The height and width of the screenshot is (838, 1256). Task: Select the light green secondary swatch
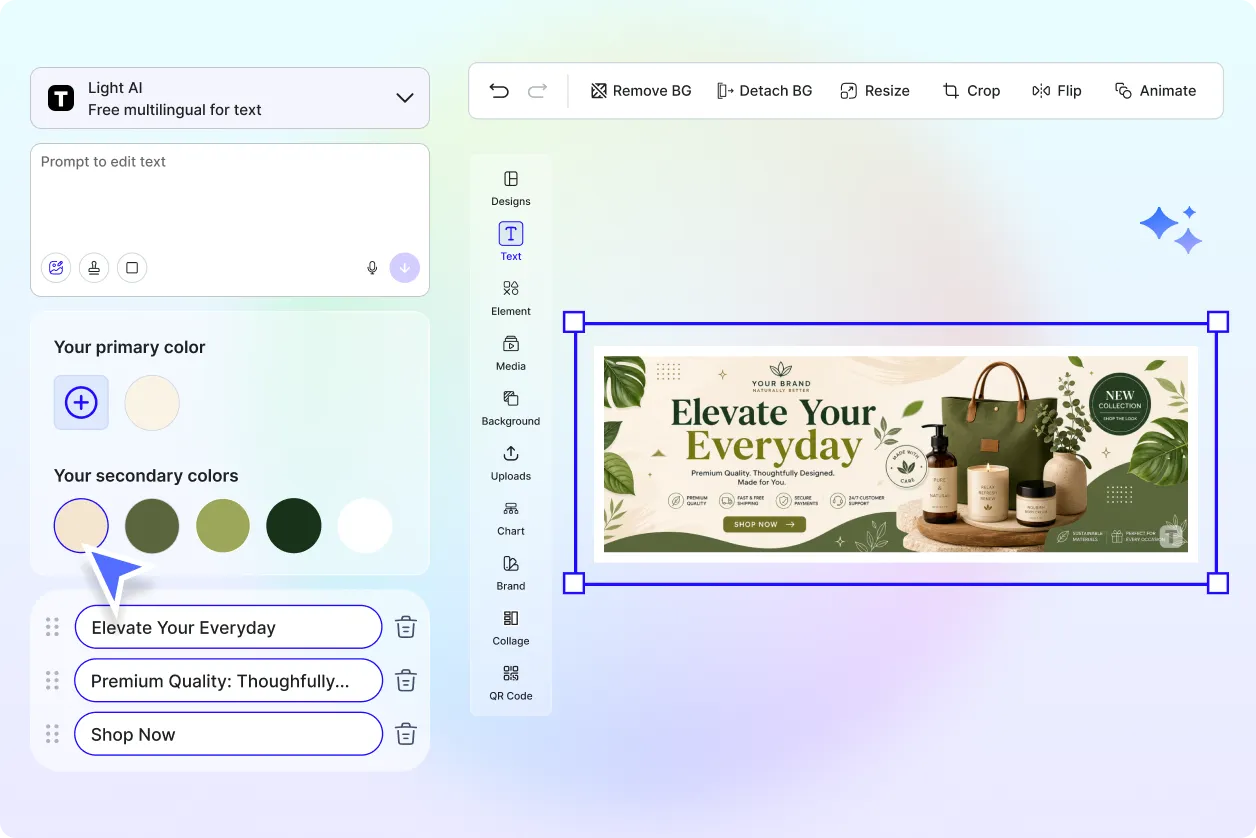point(223,526)
